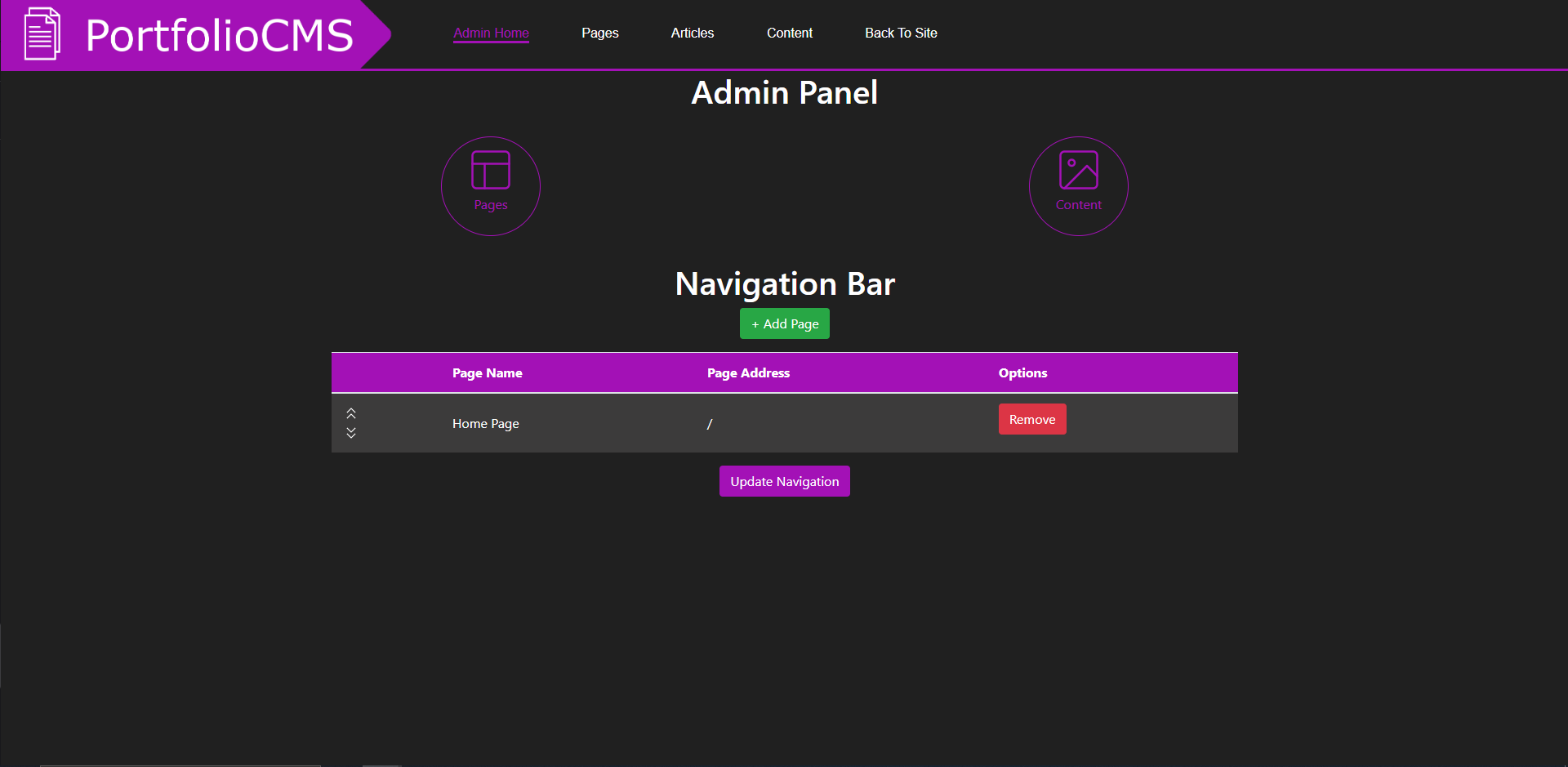Remove the Home Page navigation entry
1568x767 pixels.
pyautogui.click(x=1032, y=419)
